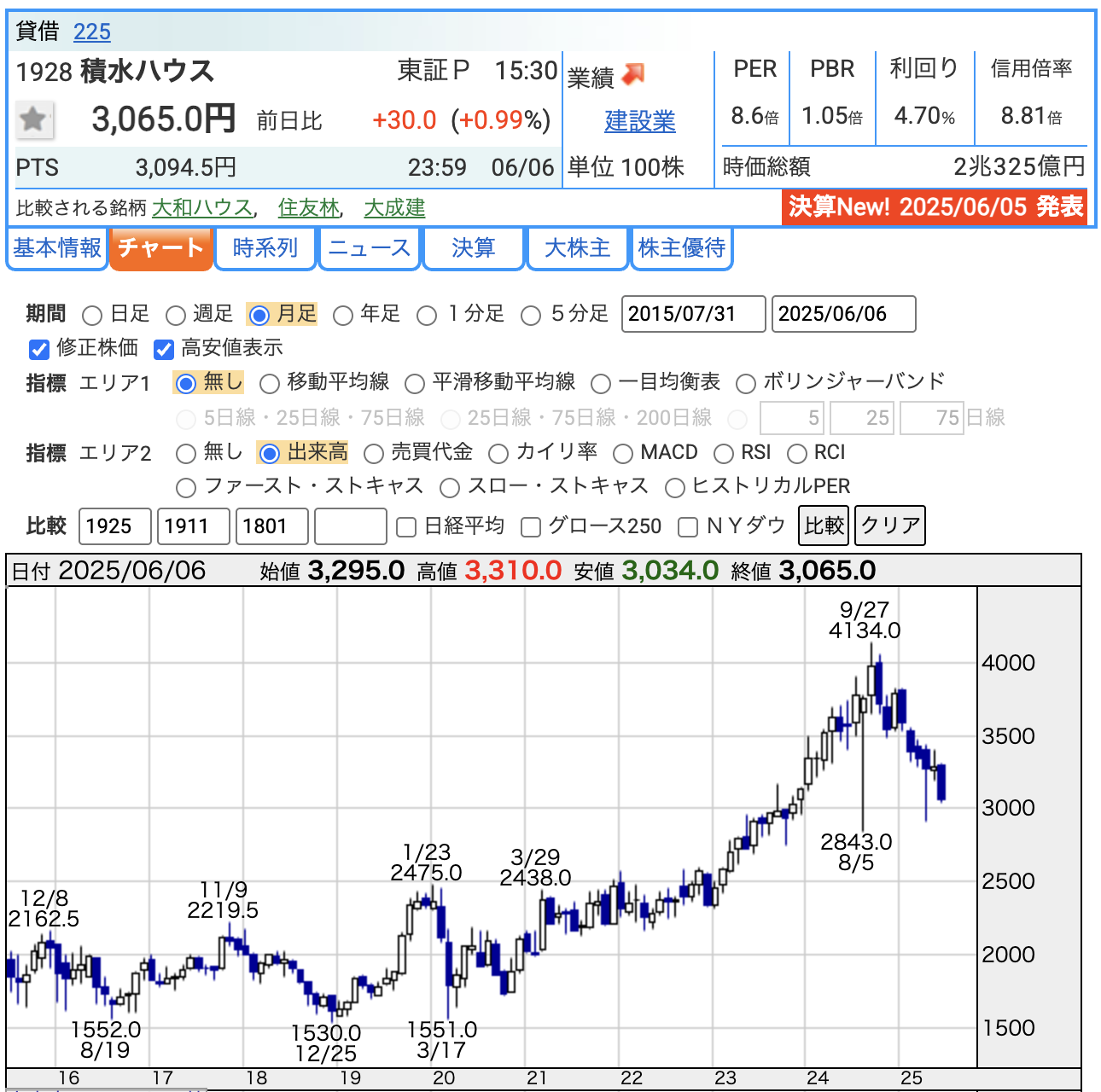Select the 5分足 radio button
Screen dimensions: 1101x1092
pyautogui.click(x=531, y=316)
